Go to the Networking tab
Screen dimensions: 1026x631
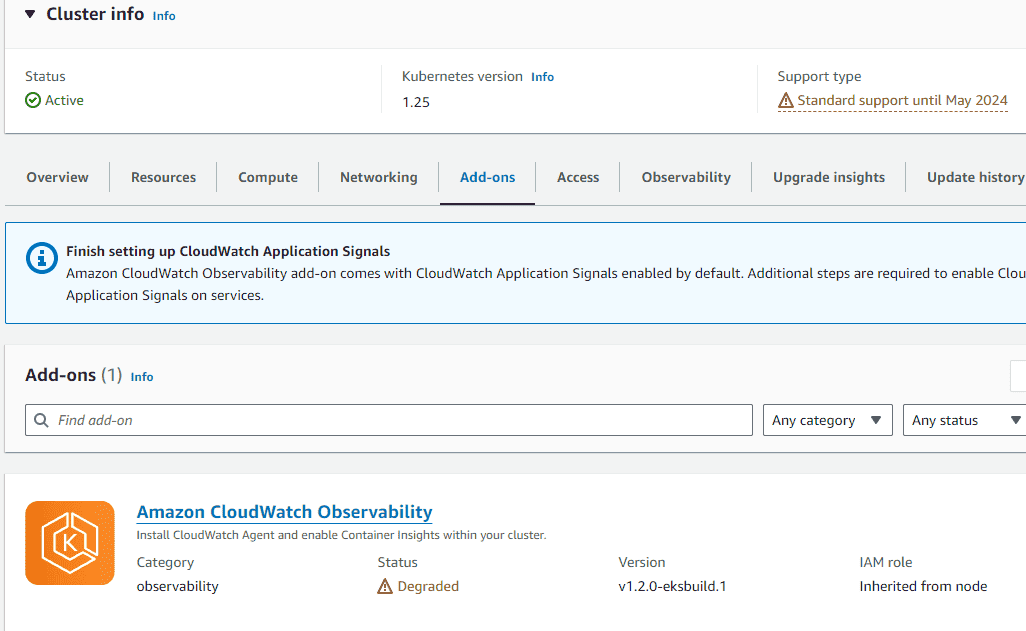(x=378, y=177)
